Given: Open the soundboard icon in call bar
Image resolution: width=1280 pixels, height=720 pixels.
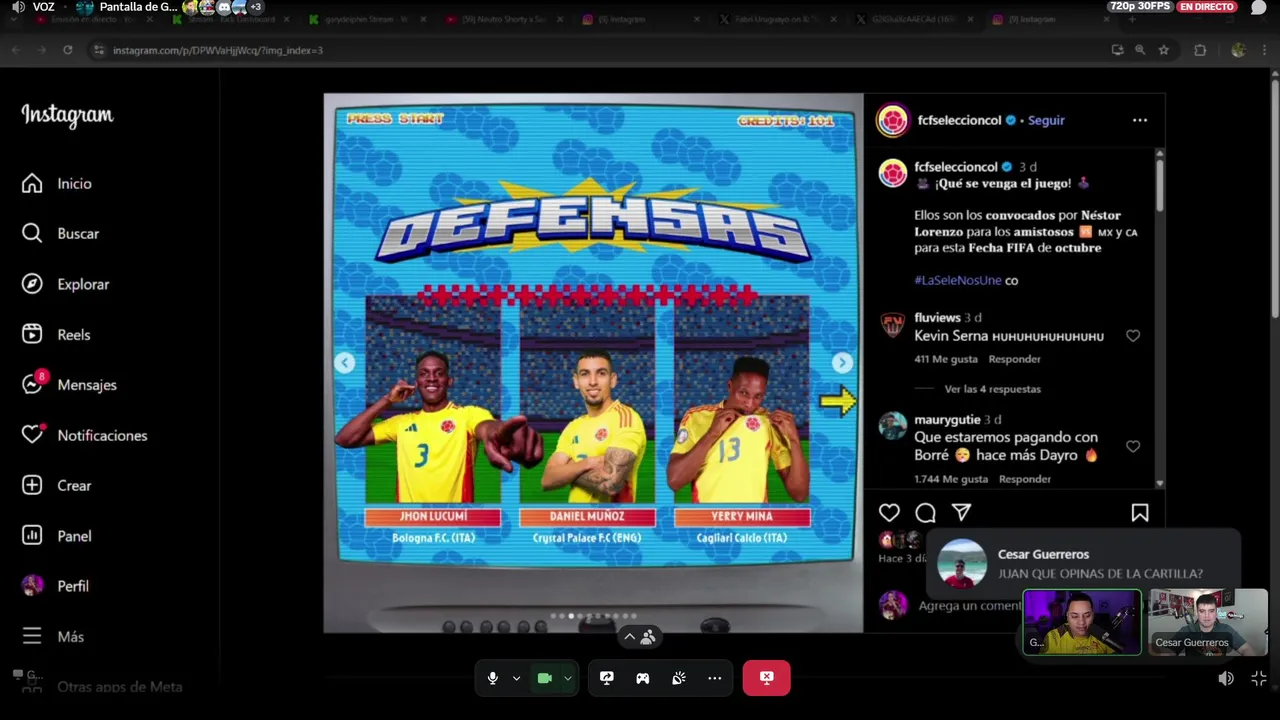Looking at the screenshot, I should [678, 678].
